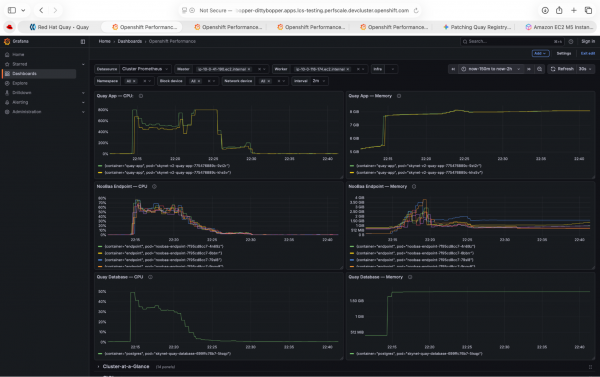600x377 pixels.
Task: Show the Safari tab overview
Action: 588,10
